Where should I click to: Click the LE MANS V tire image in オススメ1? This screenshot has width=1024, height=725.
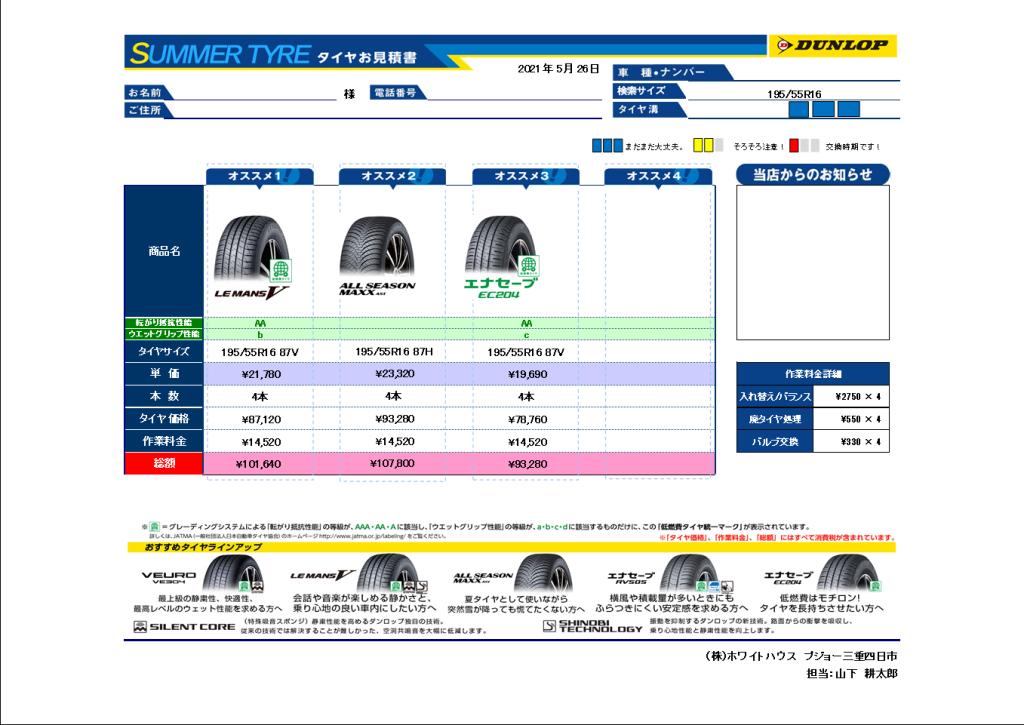pyautogui.click(x=251, y=250)
